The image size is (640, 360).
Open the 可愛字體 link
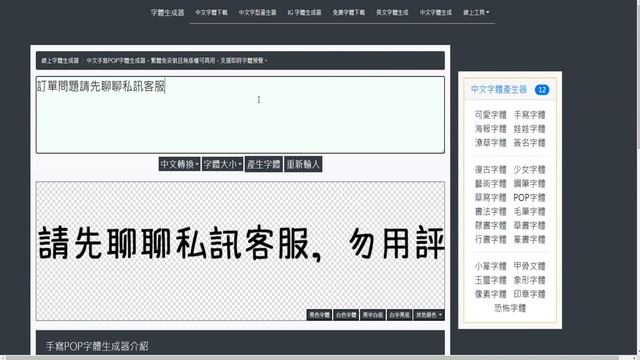click(x=490, y=115)
